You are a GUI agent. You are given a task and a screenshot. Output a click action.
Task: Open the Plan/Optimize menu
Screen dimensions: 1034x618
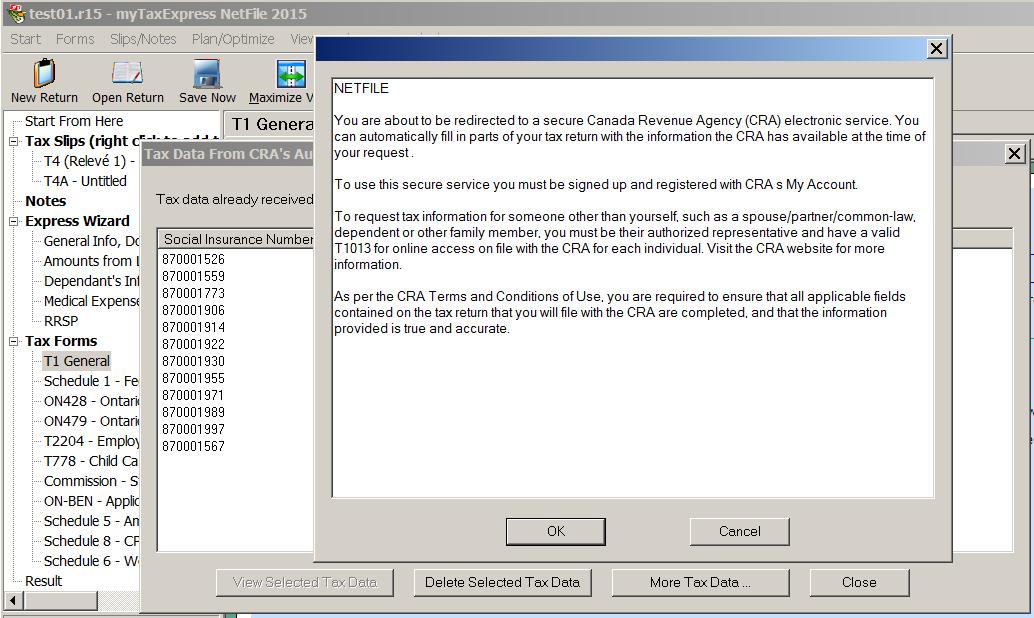[233, 39]
